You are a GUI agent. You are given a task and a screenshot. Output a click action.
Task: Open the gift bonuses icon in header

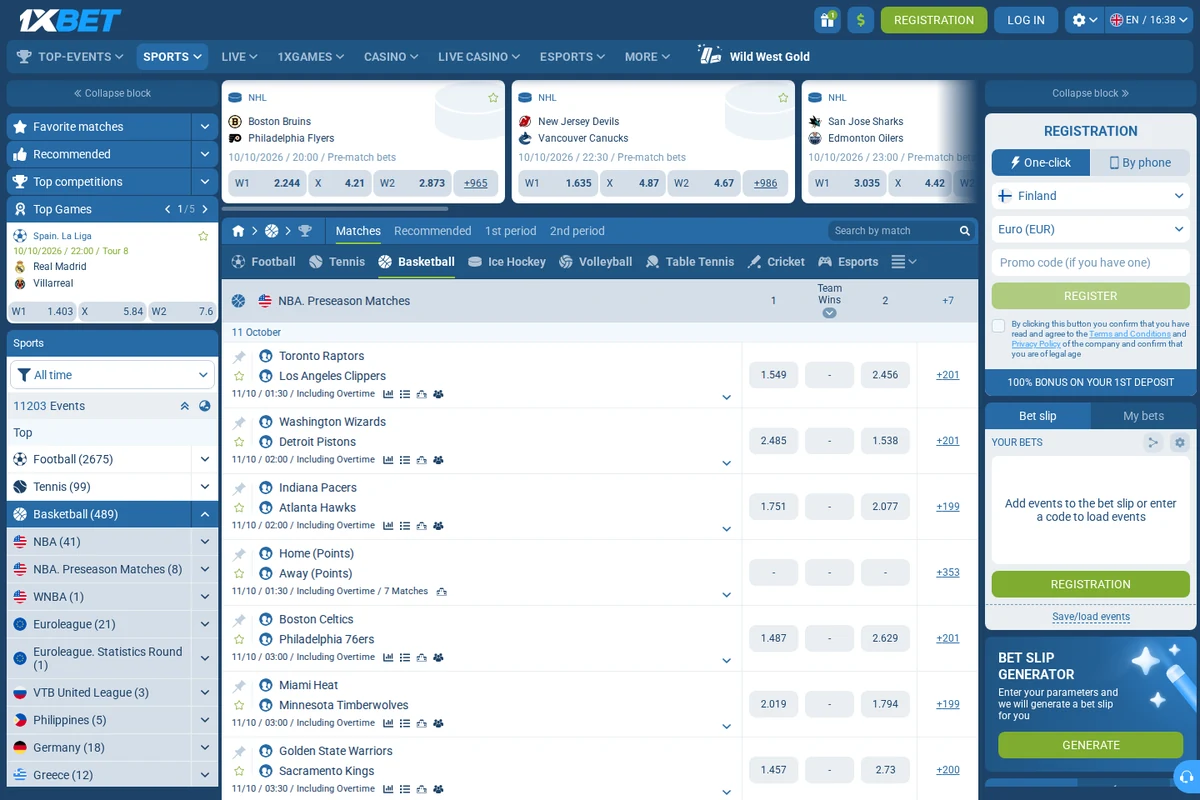point(827,20)
